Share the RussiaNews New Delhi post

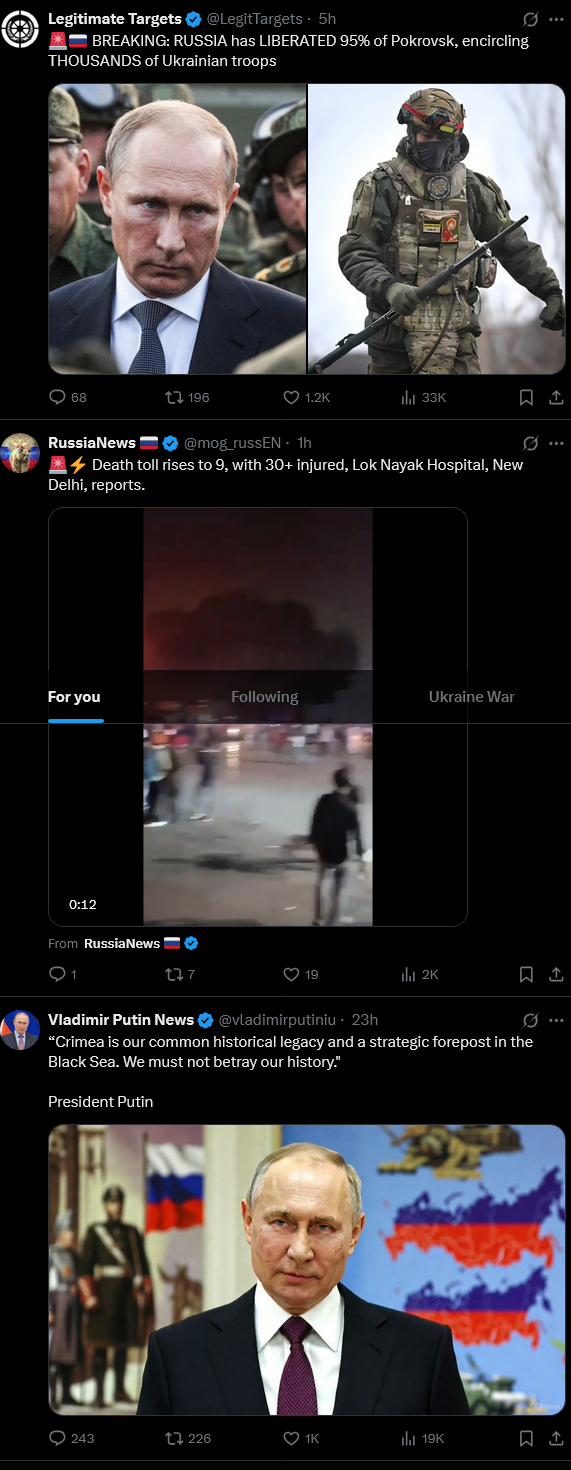coord(557,974)
